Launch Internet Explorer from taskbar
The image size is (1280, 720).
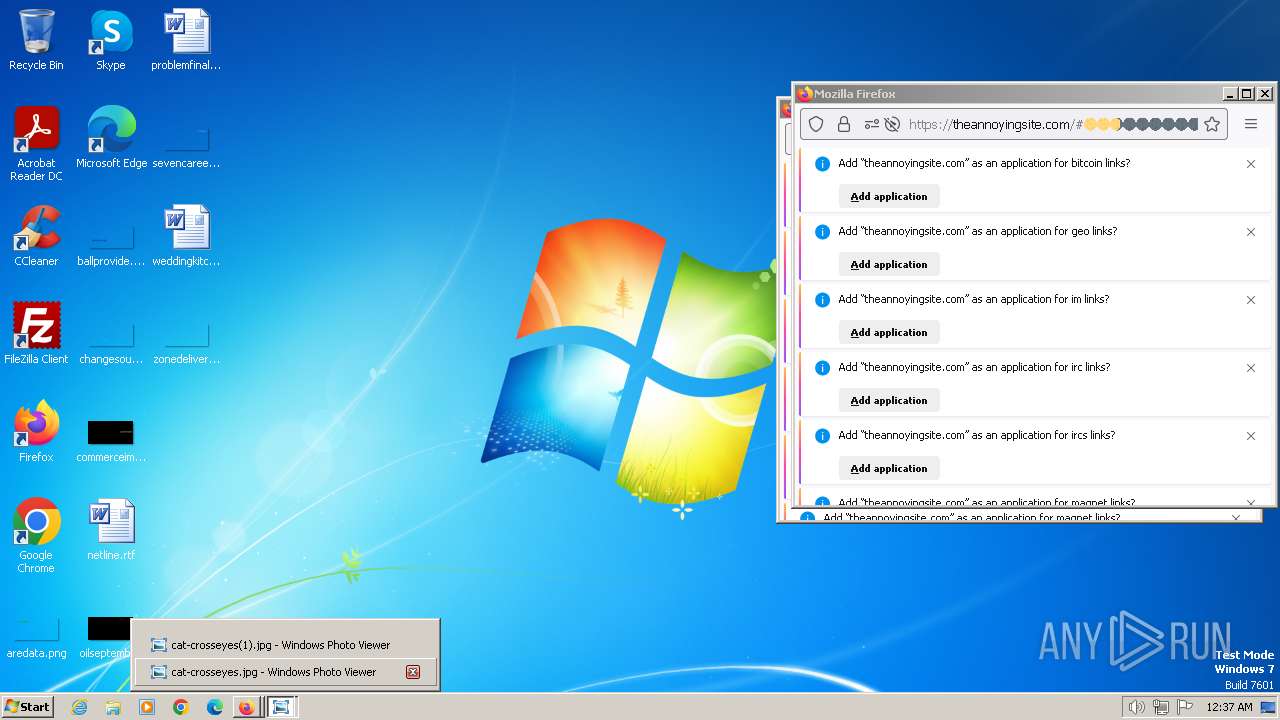(80, 707)
